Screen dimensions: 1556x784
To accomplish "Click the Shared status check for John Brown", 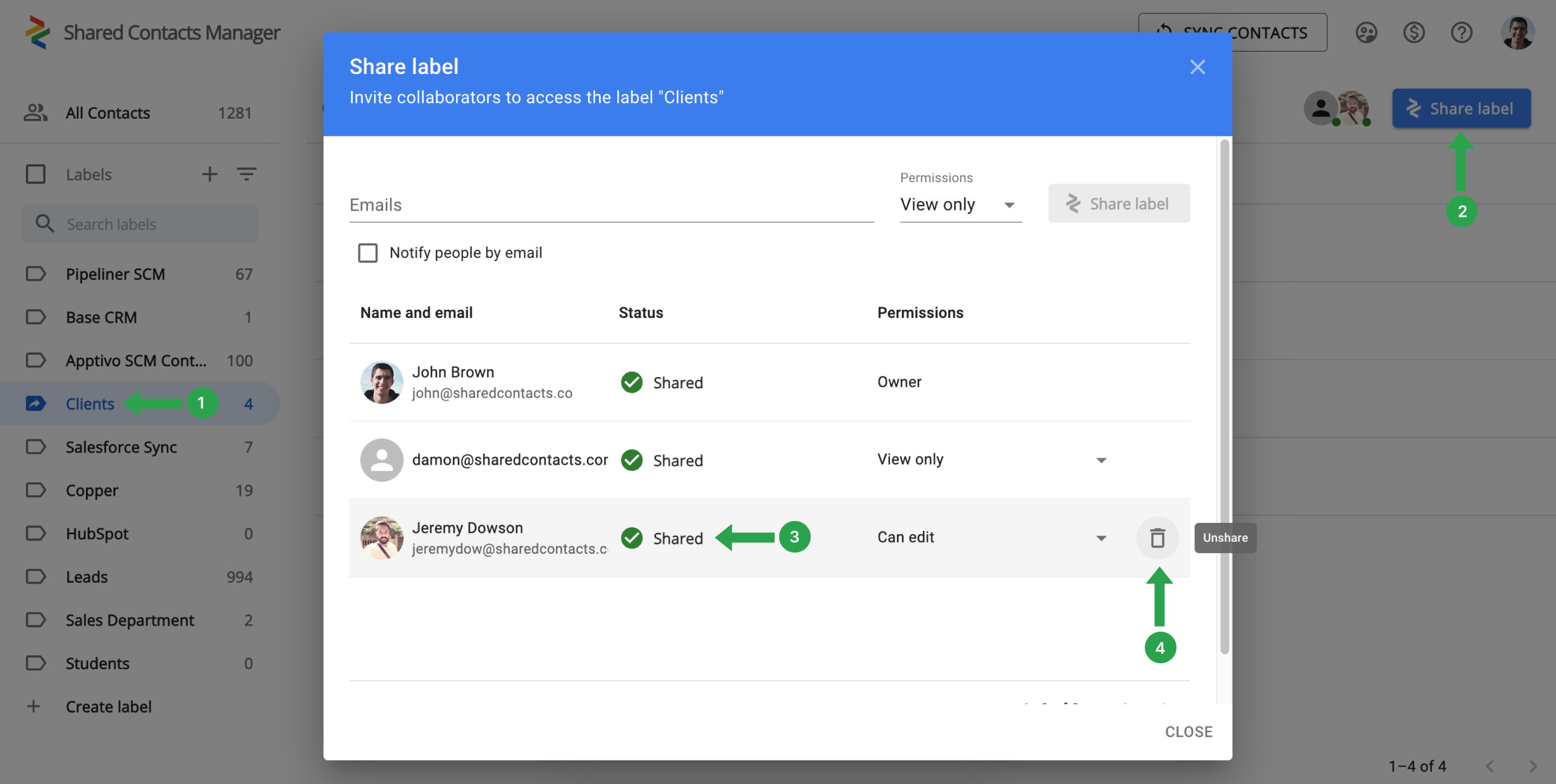I will [631, 382].
